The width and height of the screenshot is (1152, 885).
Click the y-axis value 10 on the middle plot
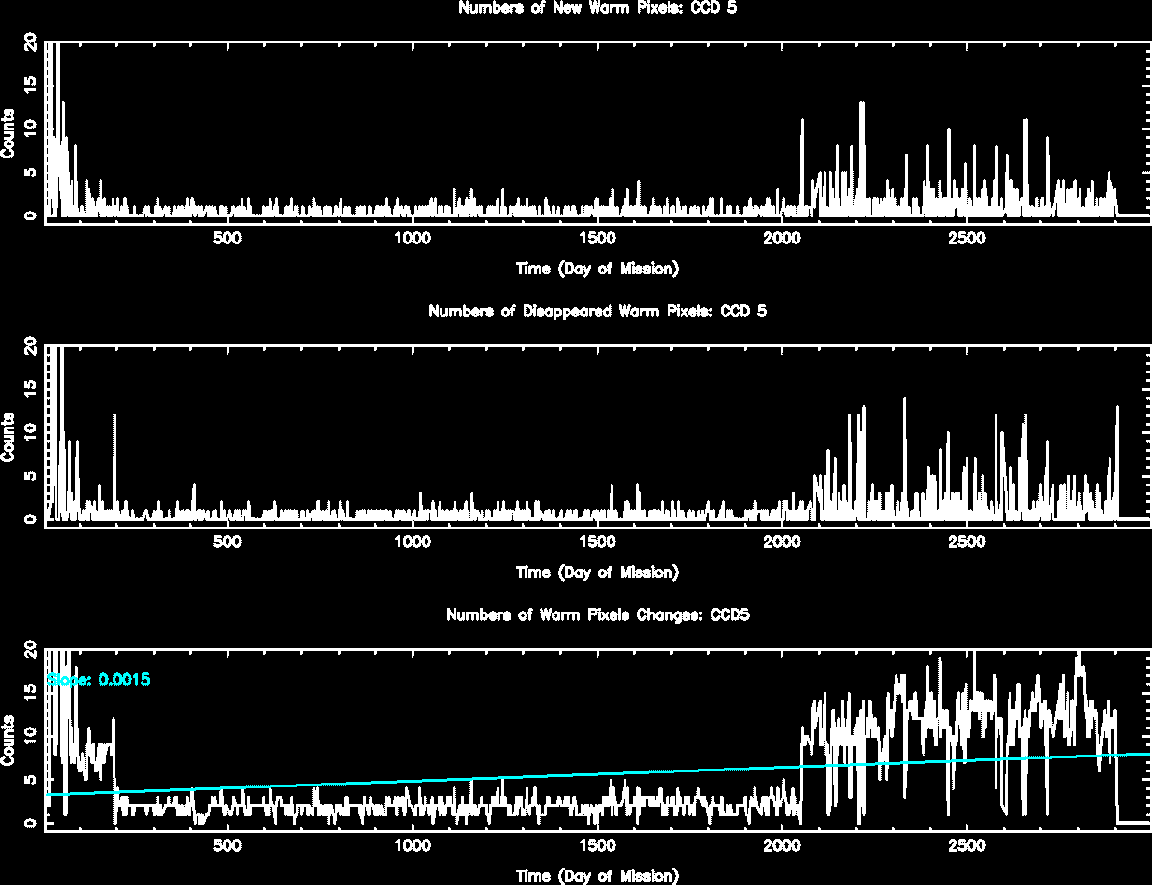click(x=30, y=432)
